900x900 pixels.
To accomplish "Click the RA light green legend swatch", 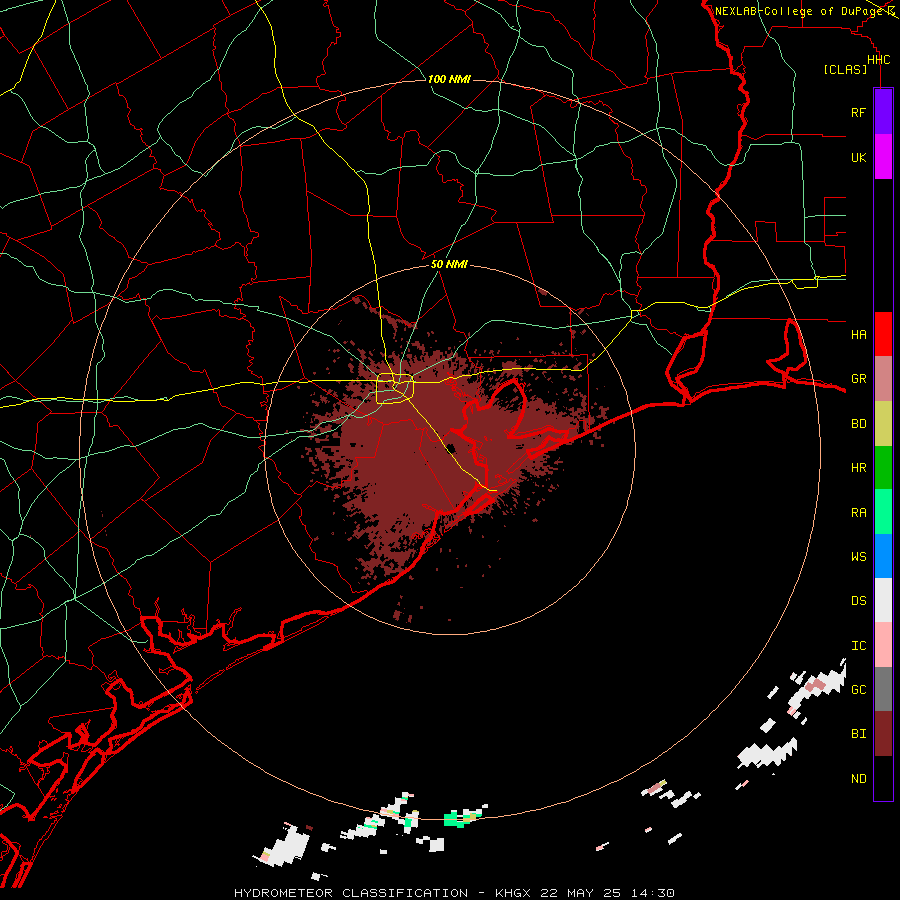I will (883, 512).
